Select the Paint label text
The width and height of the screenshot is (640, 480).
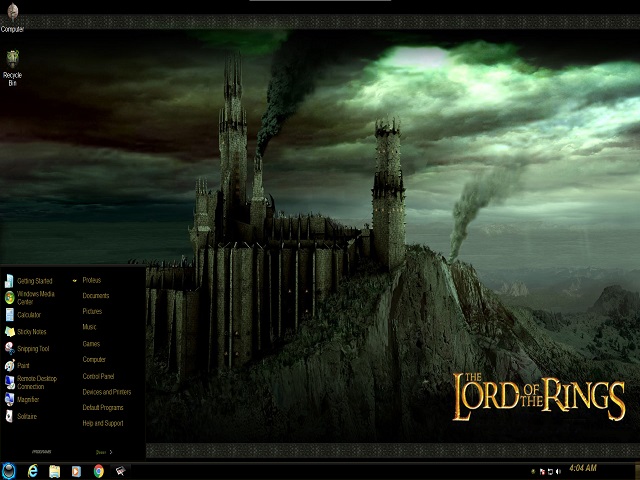coord(23,365)
